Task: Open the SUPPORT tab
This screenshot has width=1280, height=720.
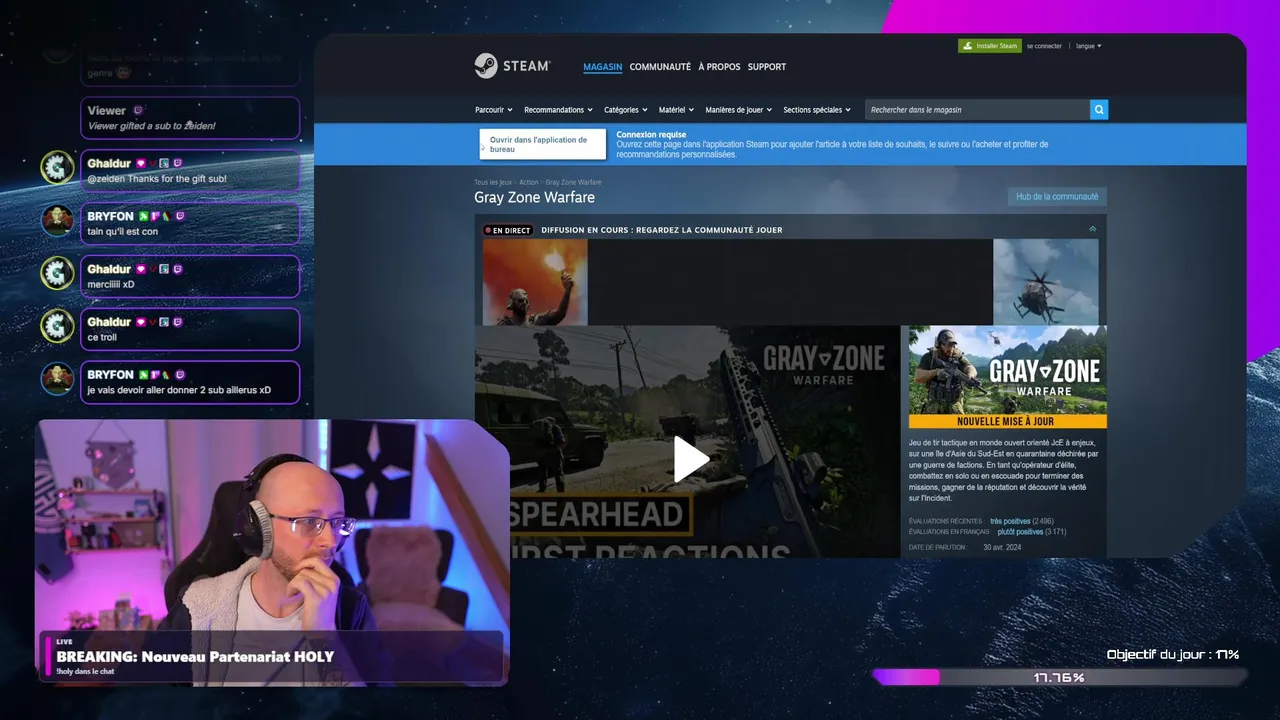Action: tap(767, 67)
